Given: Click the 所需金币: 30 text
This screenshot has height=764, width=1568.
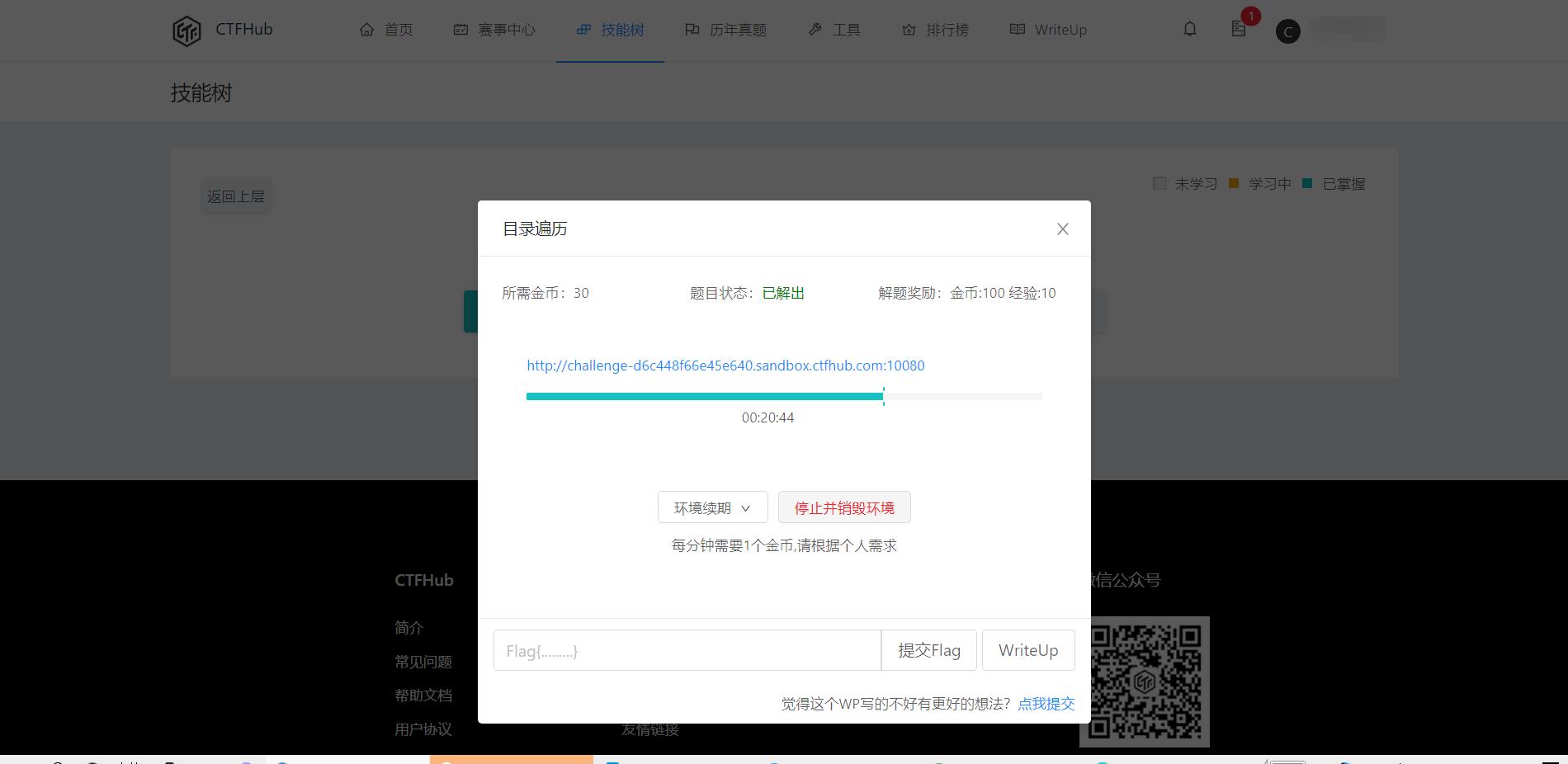Looking at the screenshot, I should [545, 293].
